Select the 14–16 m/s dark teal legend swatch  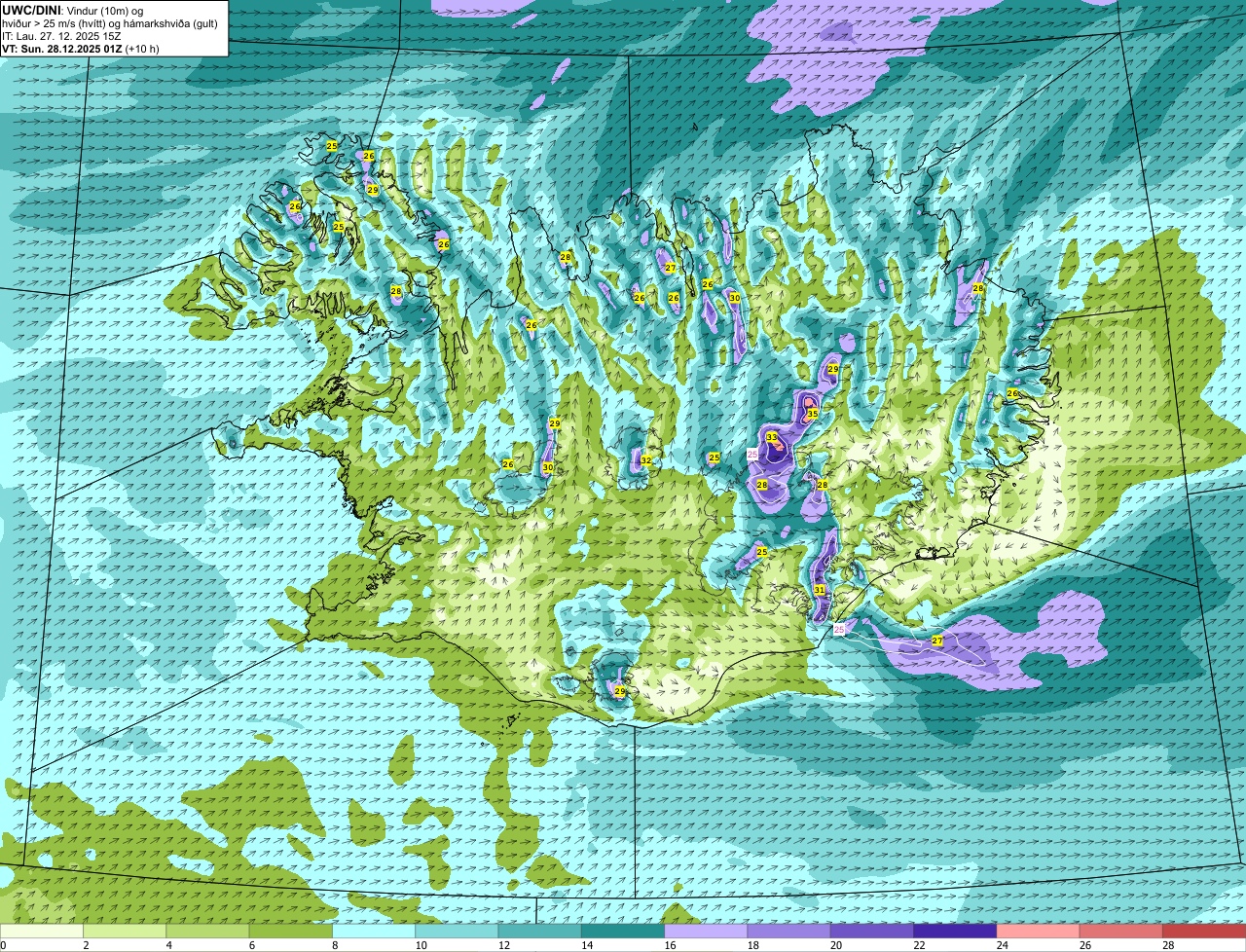pyautogui.click(x=623, y=931)
